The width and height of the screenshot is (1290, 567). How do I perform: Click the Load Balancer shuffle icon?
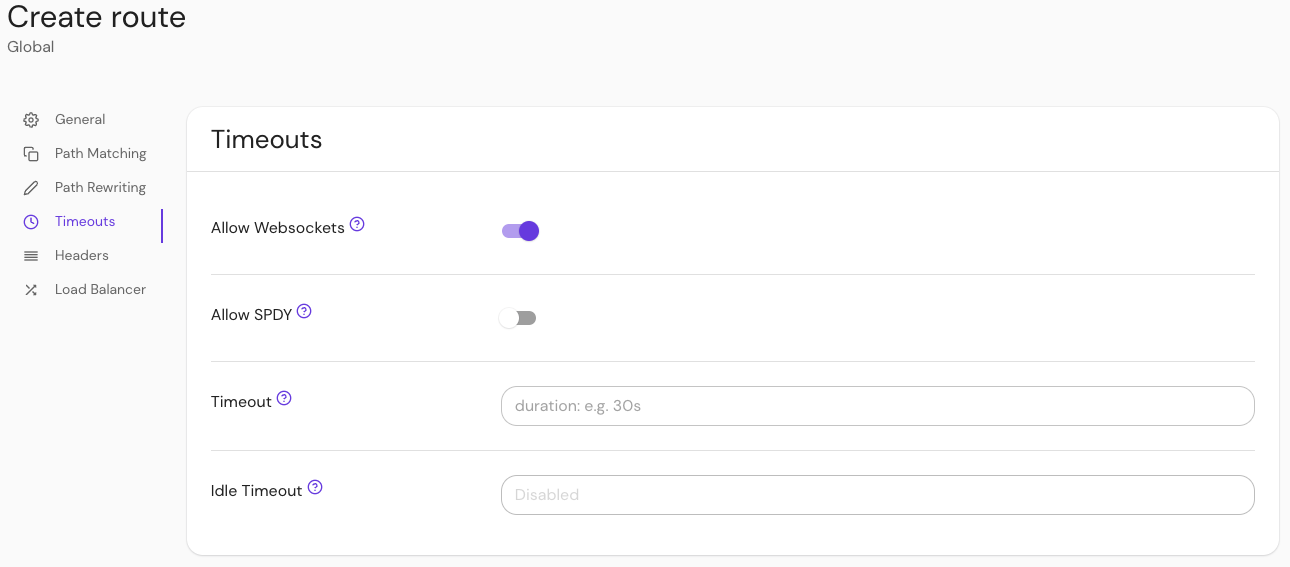(31, 290)
